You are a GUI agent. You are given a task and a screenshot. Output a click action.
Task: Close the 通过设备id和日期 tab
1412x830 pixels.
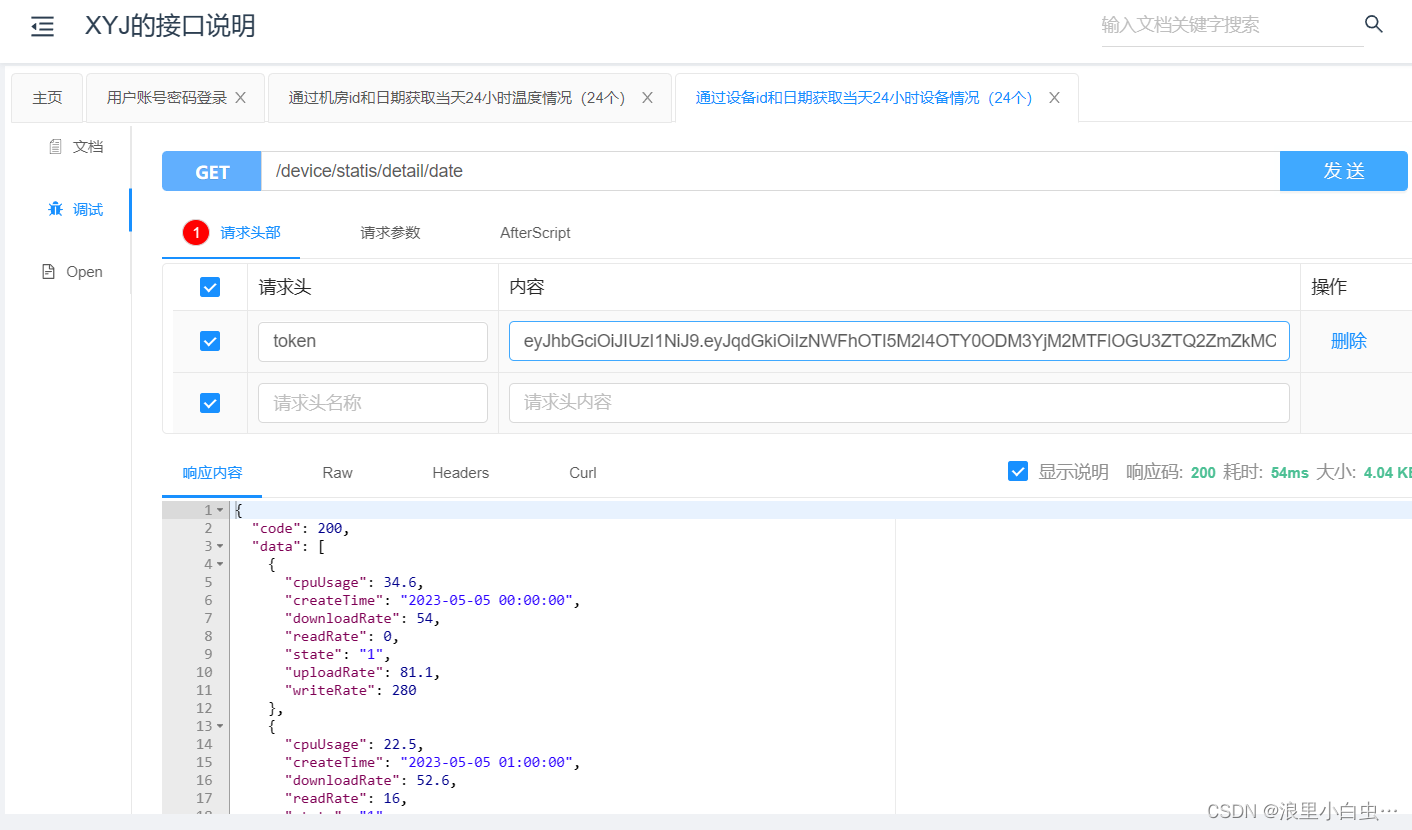point(1053,97)
